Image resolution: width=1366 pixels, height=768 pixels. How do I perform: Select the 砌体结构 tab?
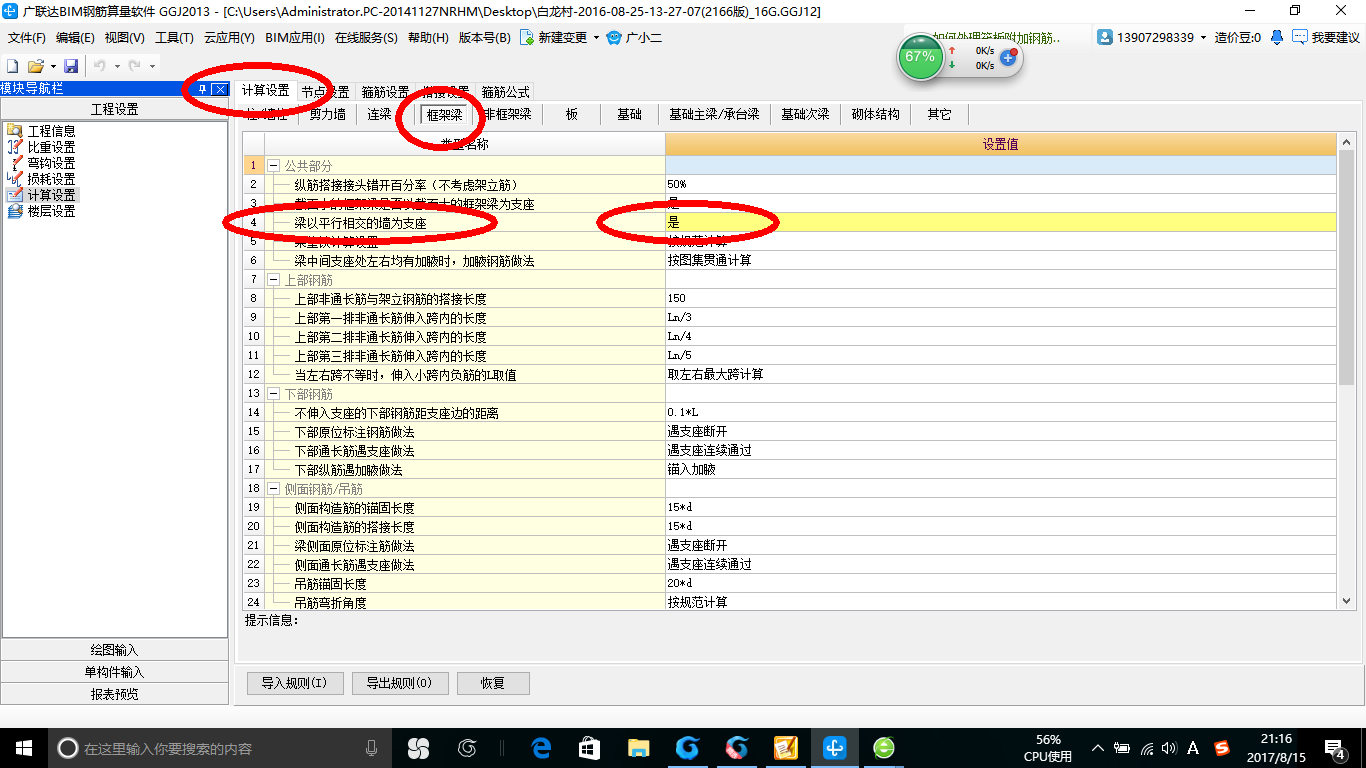[875, 114]
